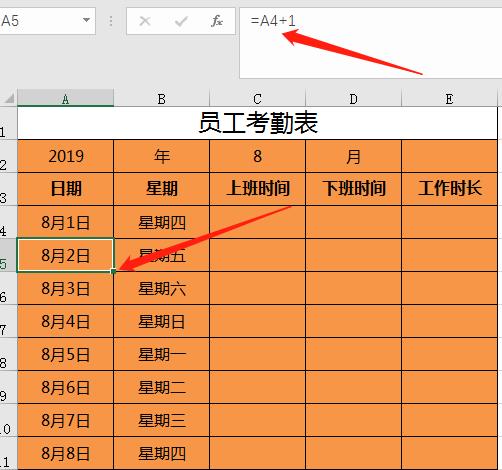Click the cell containing 2019
This screenshot has height=470, width=502.
pyautogui.click(x=66, y=156)
